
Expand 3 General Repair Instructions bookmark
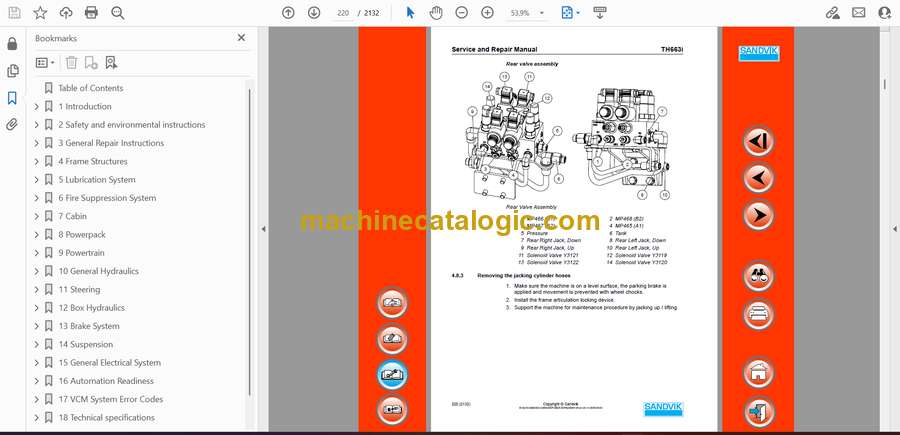coord(37,143)
